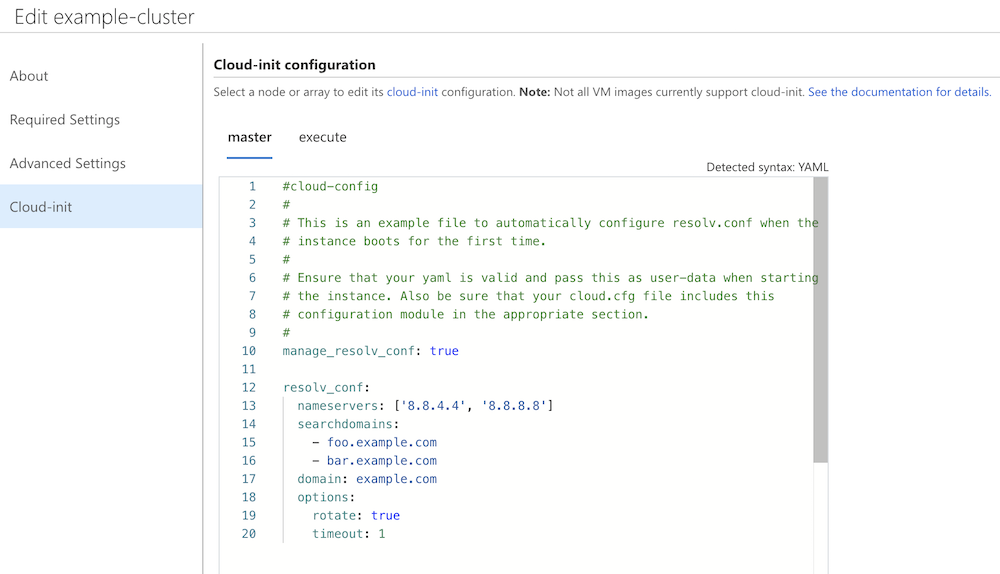Open Advanced Settings section
1000x574 pixels.
click(x=68, y=163)
